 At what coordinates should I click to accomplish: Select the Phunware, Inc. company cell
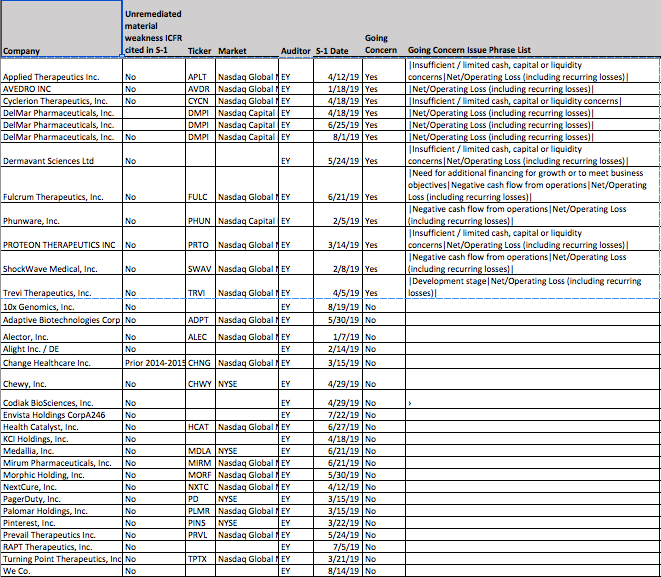[x=62, y=215]
